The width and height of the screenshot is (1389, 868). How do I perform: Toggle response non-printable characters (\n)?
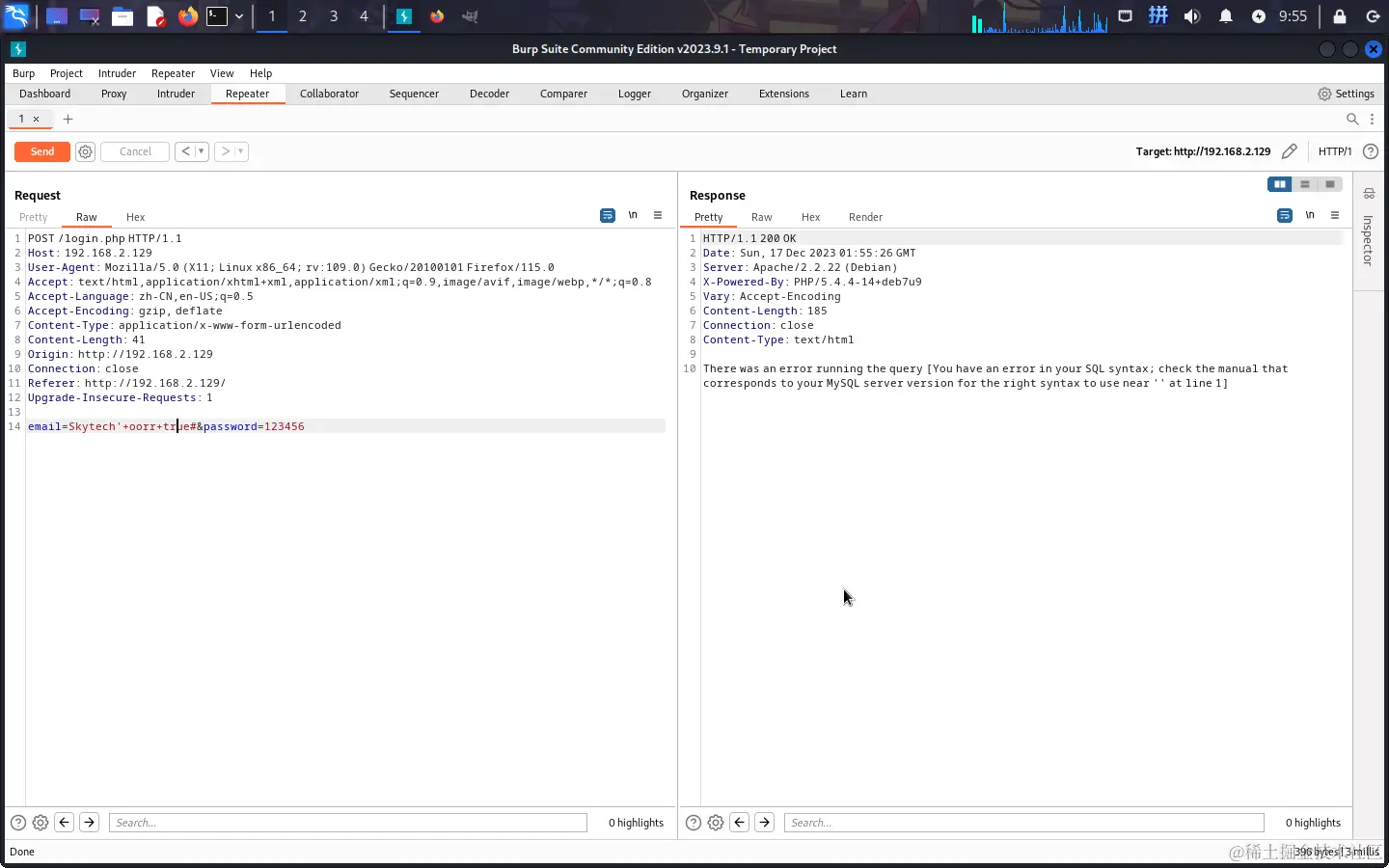click(x=1310, y=215)
